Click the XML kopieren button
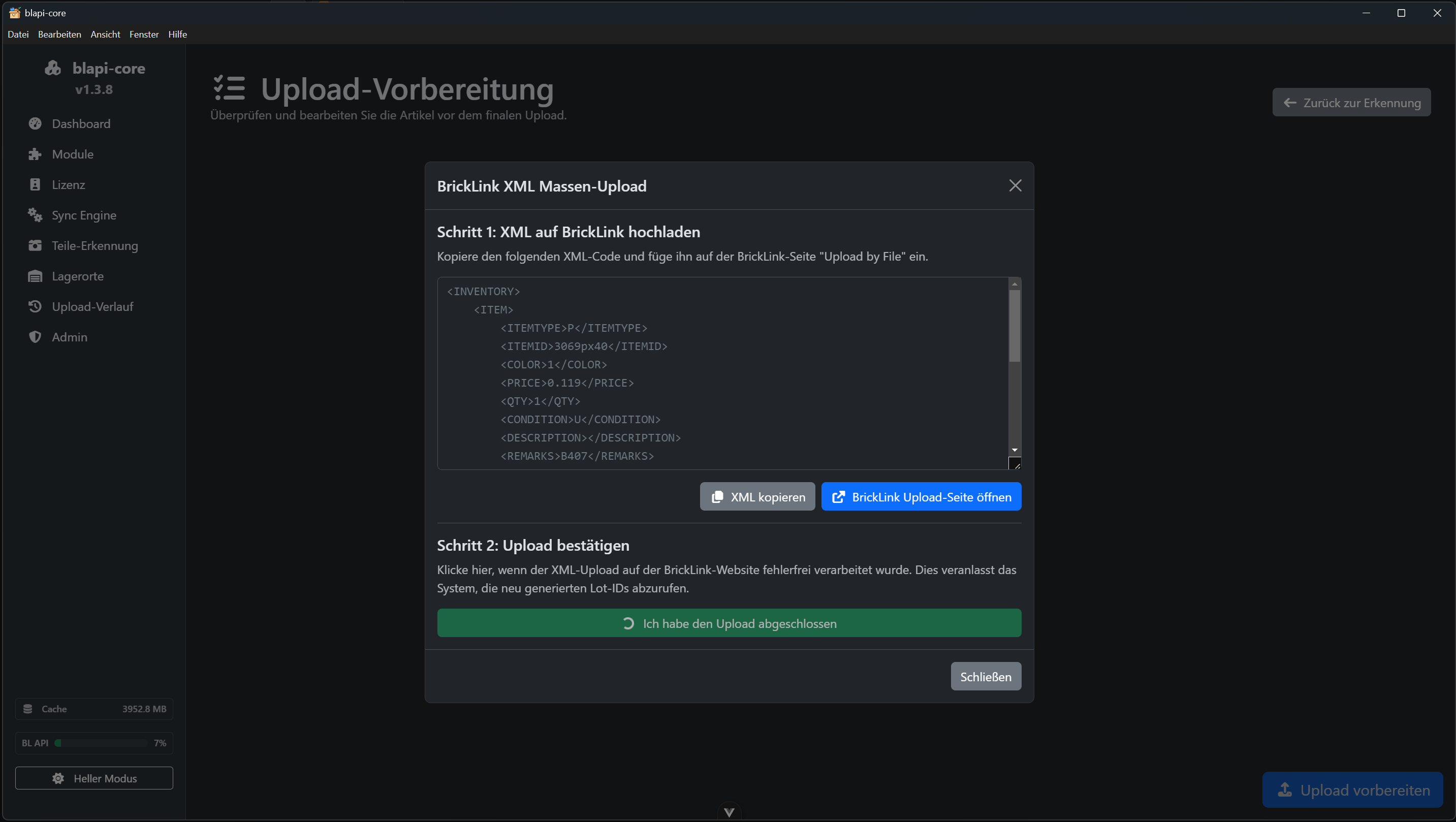The width and height of the screenshot is (1456, 822). 757,496
